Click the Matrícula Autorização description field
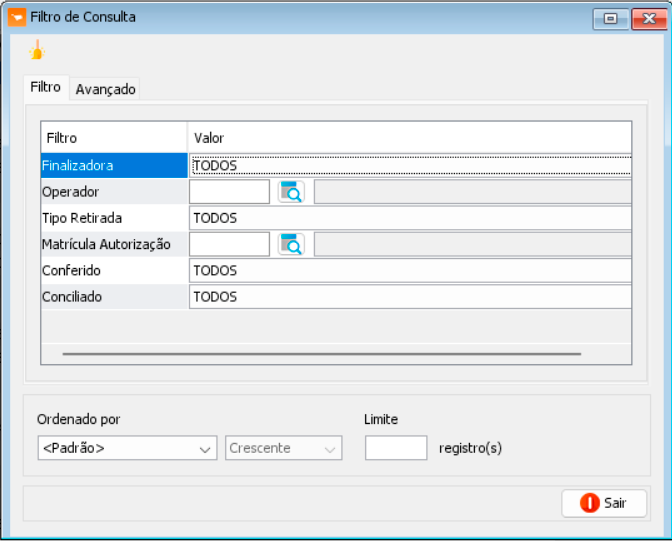672x541 pixels. (472, 244)
